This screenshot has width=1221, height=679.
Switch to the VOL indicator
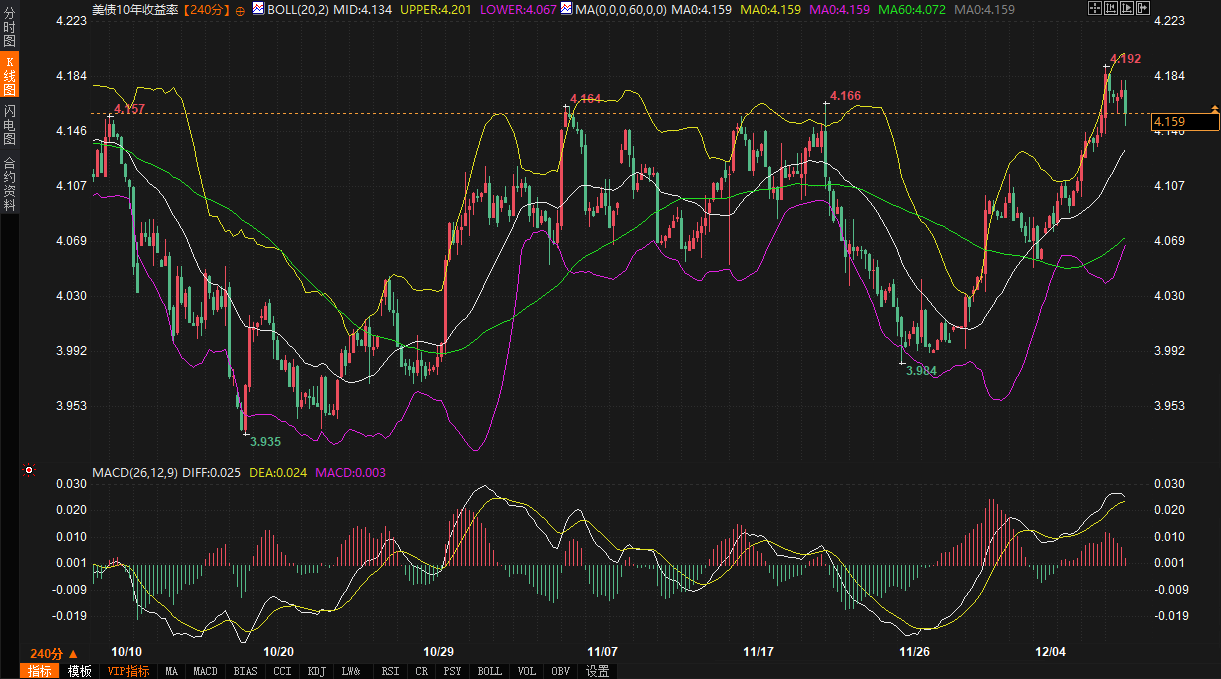tap(525, 671)
